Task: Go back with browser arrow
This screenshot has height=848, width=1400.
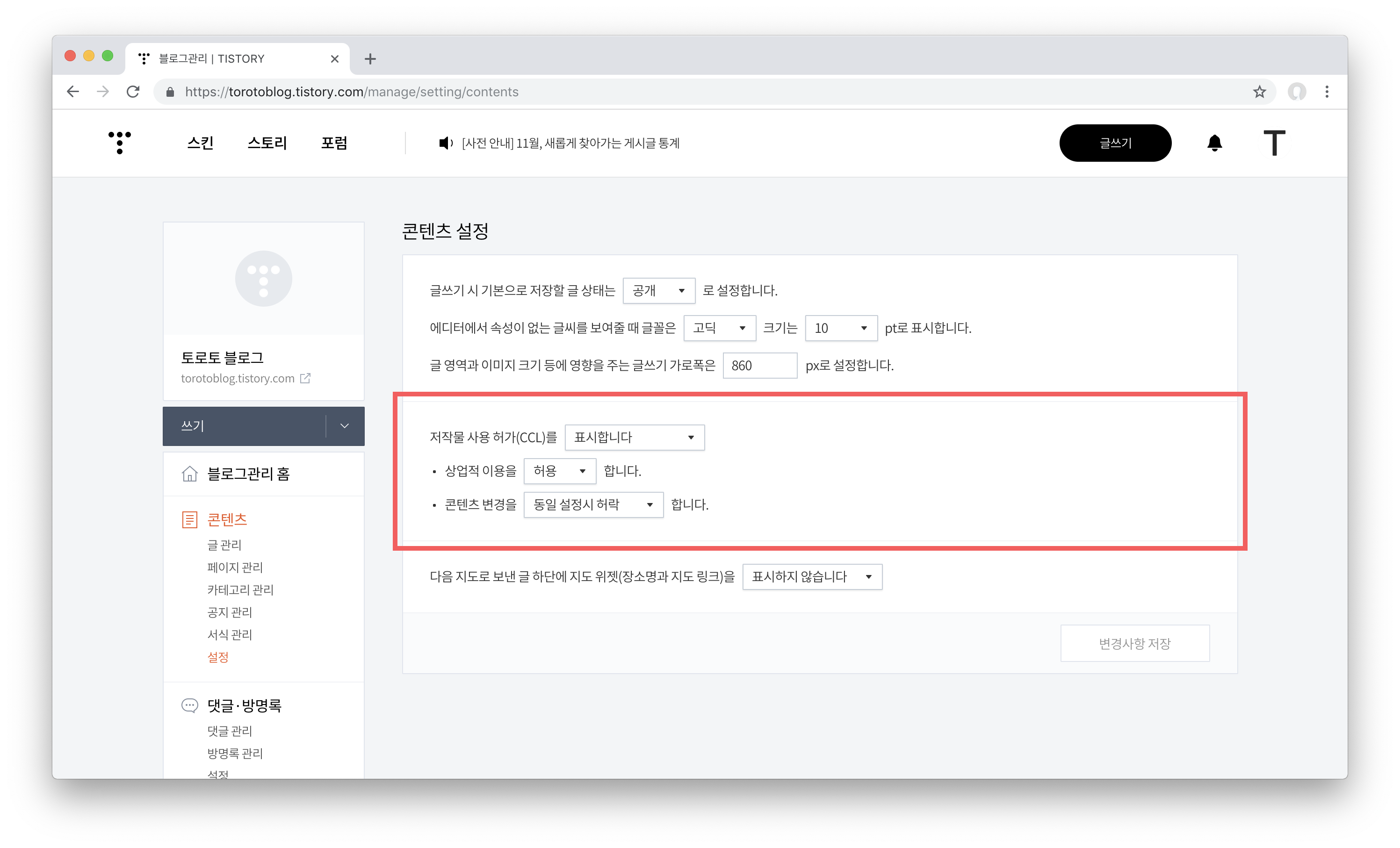Action: pos(73,92)
